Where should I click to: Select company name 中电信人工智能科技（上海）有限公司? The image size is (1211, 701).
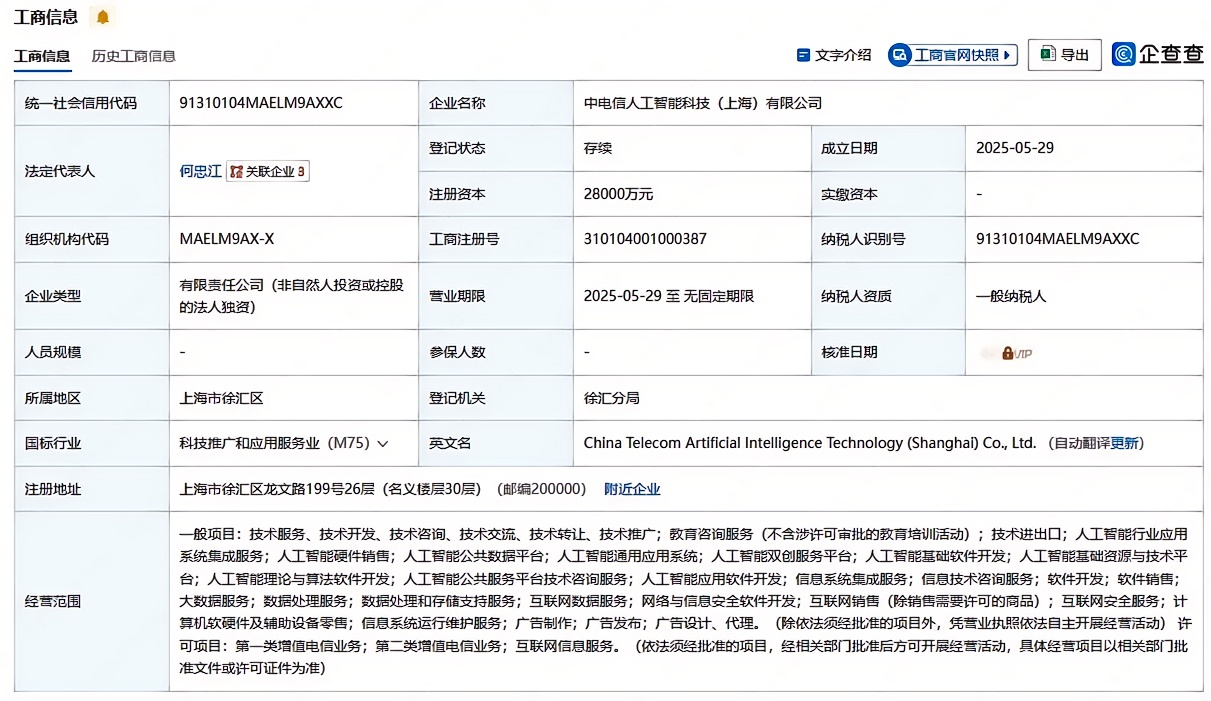point(703,103)
